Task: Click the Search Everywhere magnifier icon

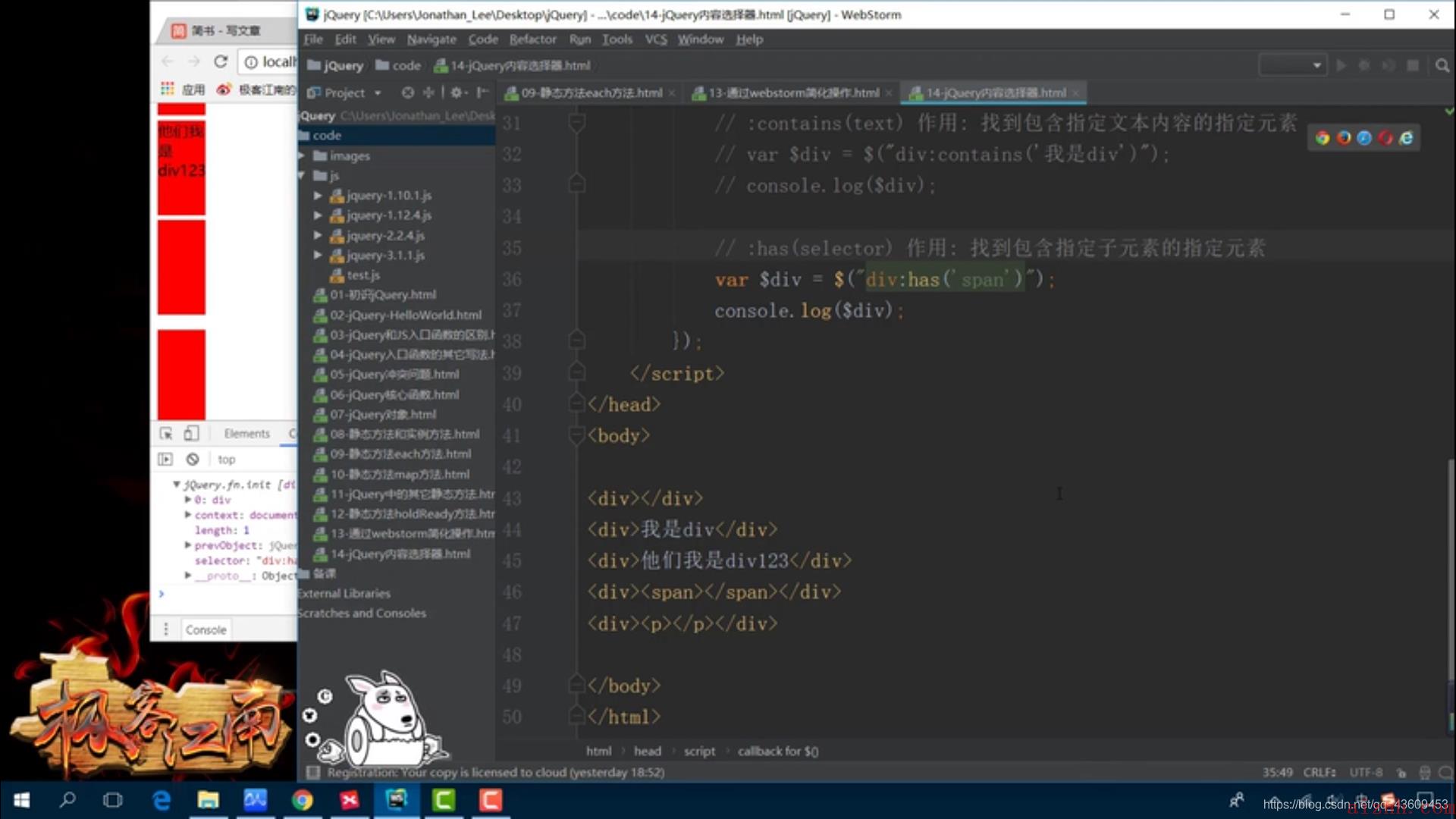Action: click(x=1442, y=65)
